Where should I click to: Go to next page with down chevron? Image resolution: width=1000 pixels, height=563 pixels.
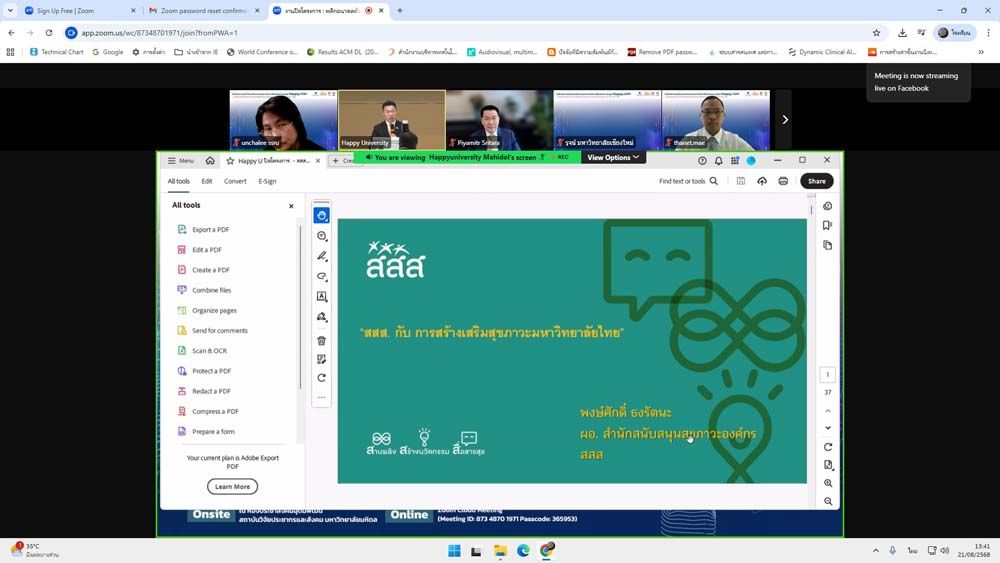click(x=828, y=428)
